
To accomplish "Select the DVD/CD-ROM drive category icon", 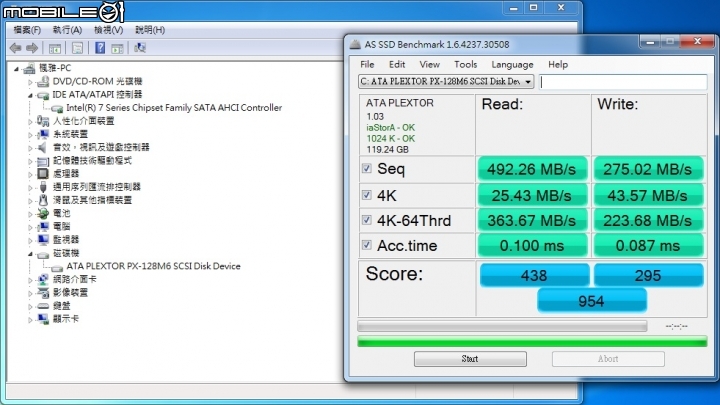I will [x=43, y=82].
